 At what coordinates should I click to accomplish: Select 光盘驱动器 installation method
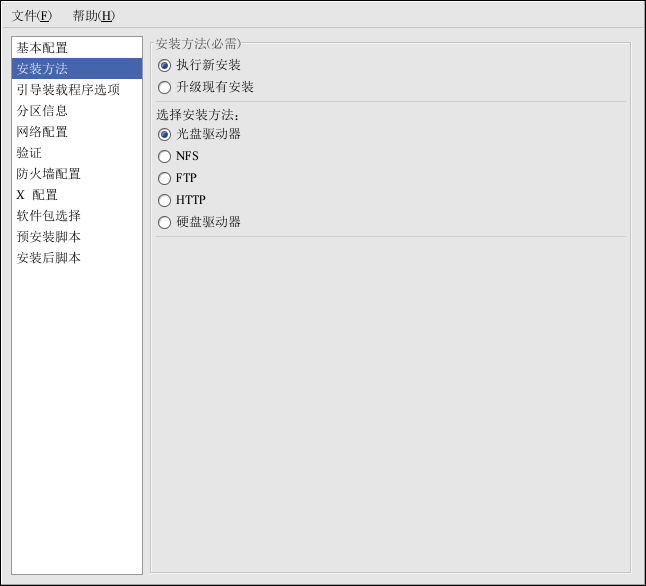(164, 134)
